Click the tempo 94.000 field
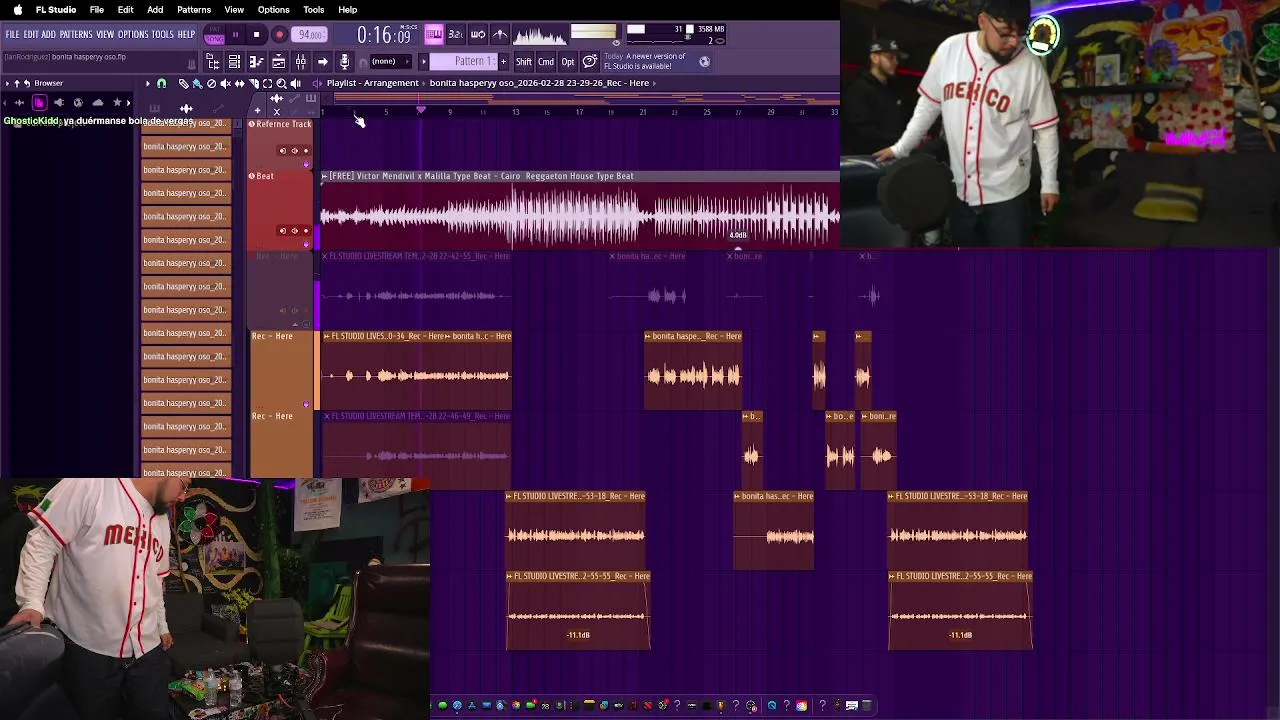1280x720 pixels. [310, 35]
